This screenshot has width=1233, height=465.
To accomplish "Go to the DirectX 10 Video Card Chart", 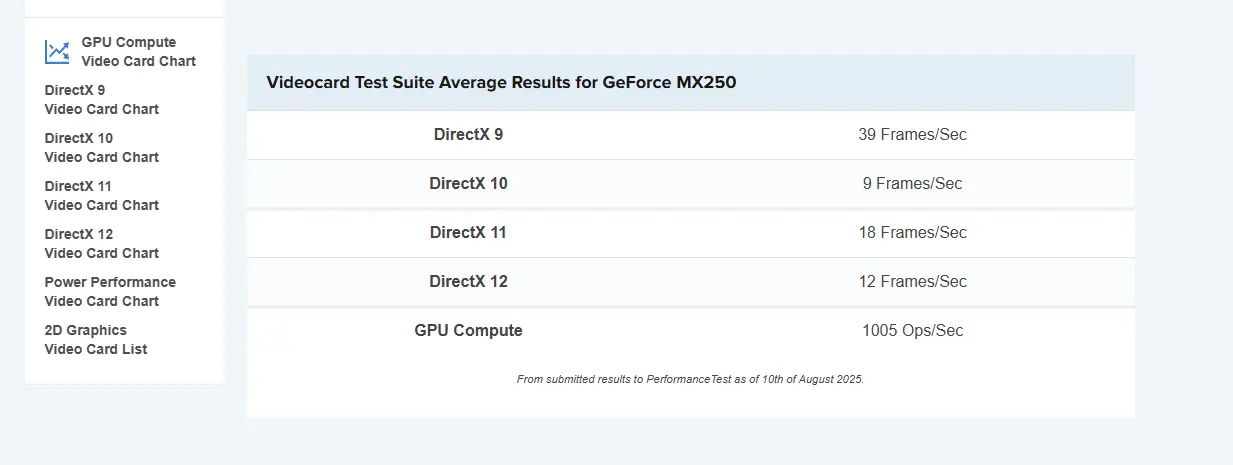I will (101, 147).
